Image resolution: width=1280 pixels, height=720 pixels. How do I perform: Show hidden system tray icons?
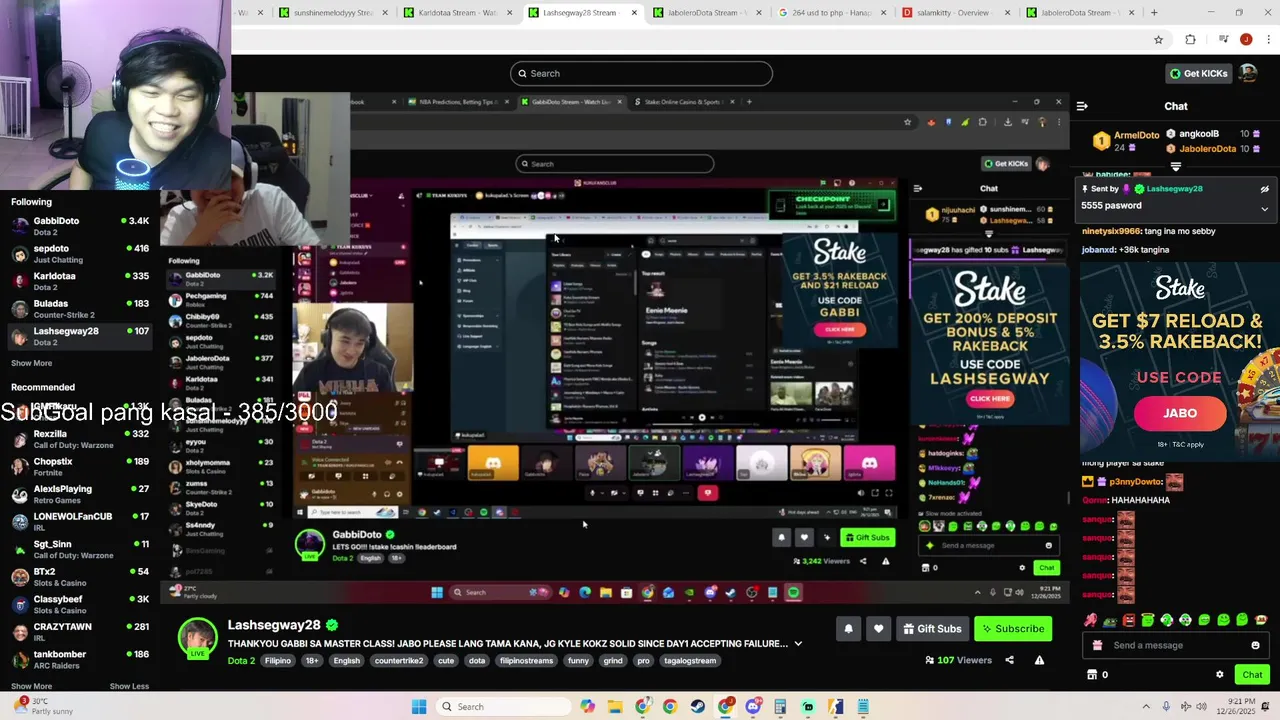coord(1146,707)
